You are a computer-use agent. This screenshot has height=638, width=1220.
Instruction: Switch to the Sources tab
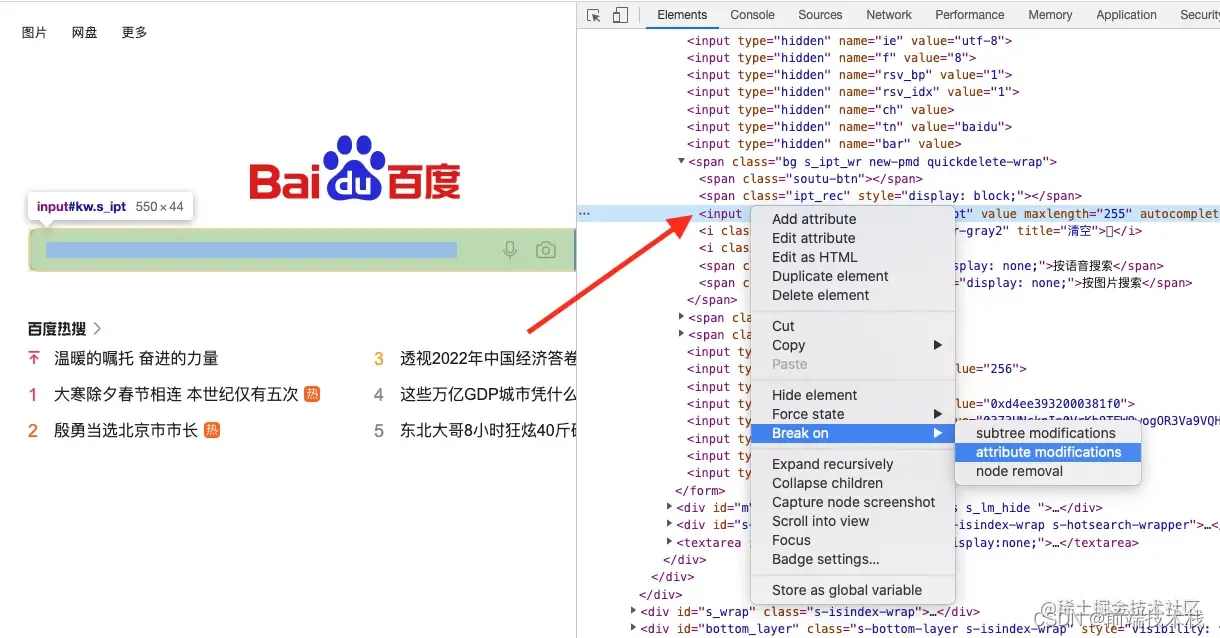[x=820, y=15]
